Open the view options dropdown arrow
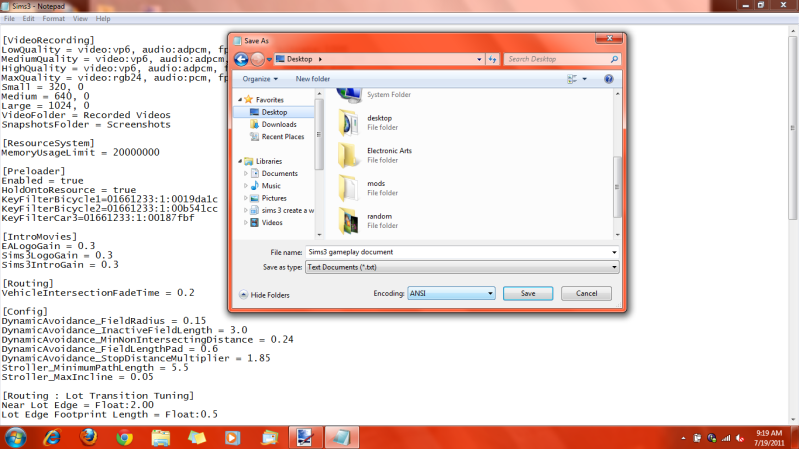This screenshot has width=799, height=449. [584, 79]
